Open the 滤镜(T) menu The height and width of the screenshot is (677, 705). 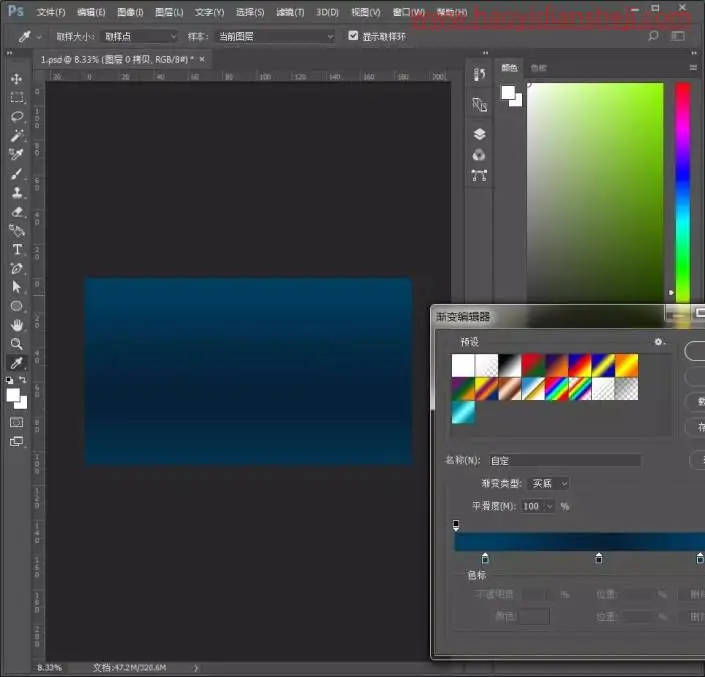290,12
